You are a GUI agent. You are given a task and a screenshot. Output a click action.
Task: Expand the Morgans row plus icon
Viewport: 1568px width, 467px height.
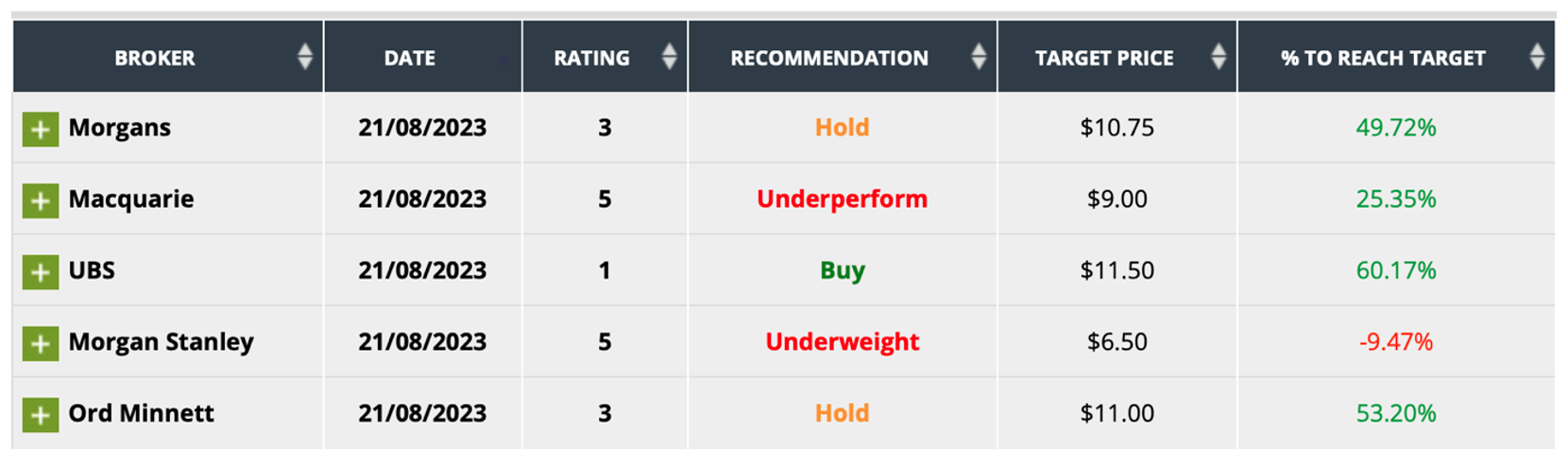41,130
